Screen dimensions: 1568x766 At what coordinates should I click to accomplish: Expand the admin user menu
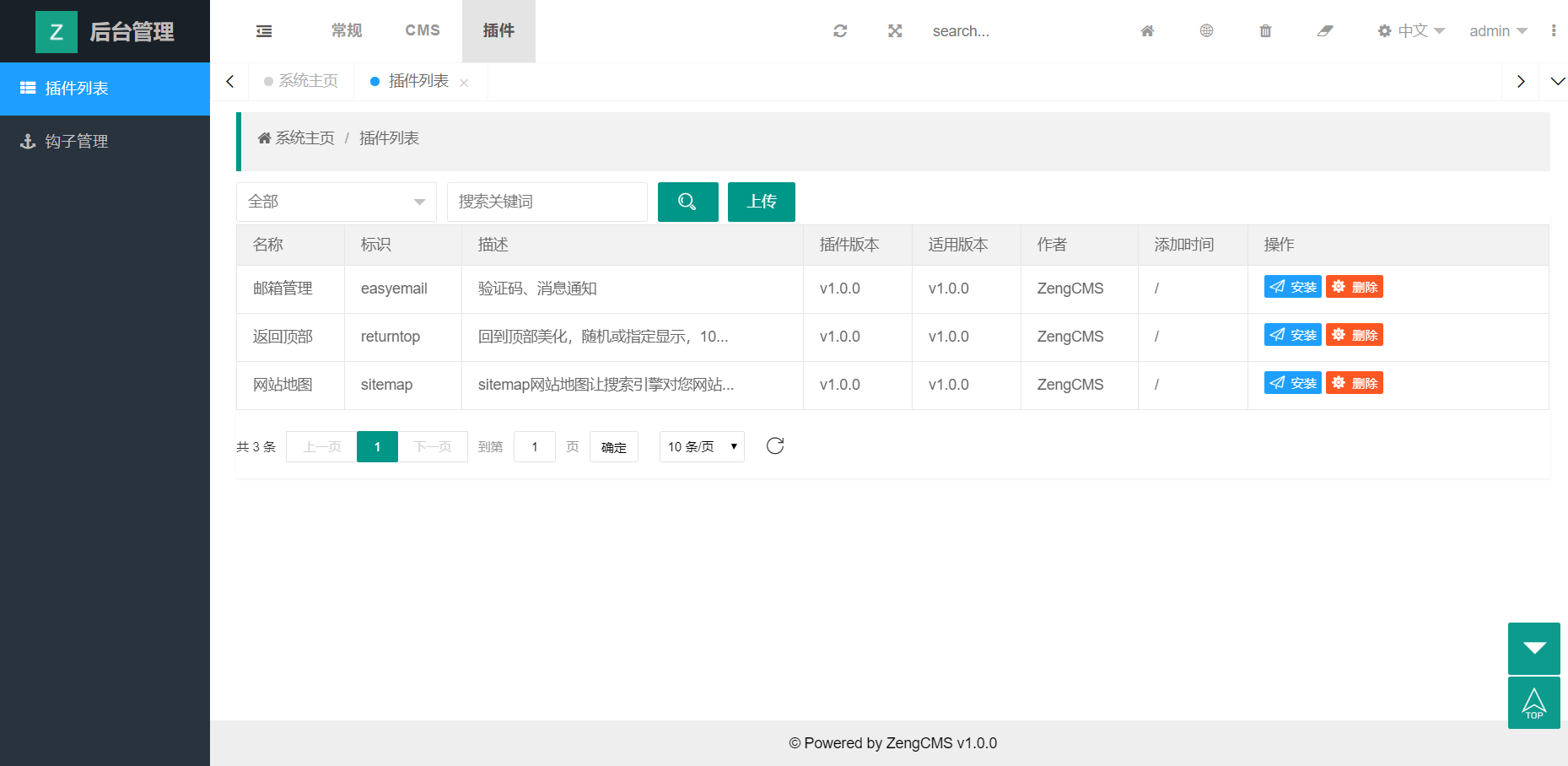click(x=1497, y=31)
